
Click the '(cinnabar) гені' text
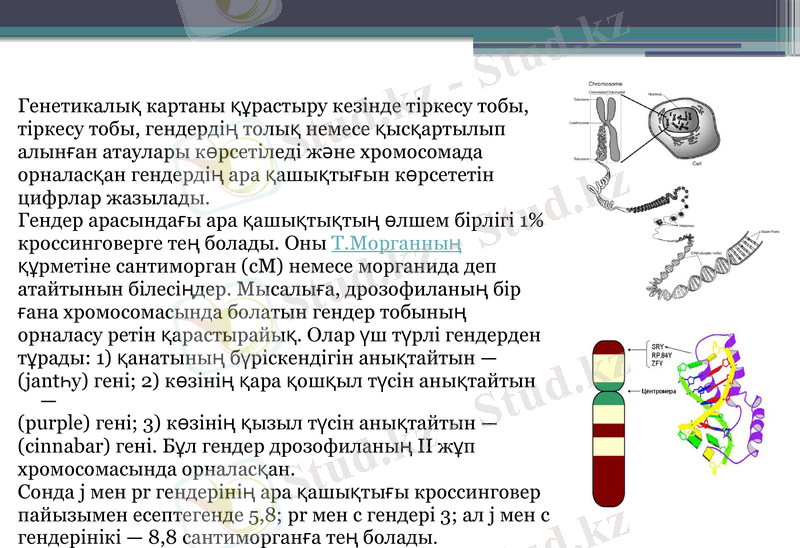click(87, 447)
